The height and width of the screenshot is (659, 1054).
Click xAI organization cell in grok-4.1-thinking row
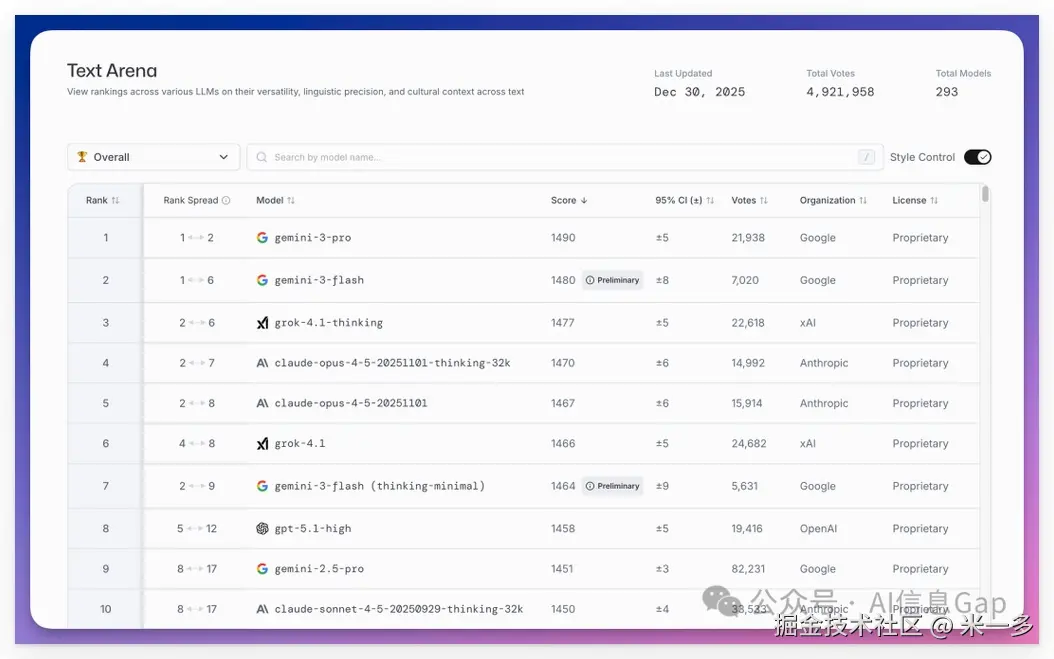[x=808, y=323]
